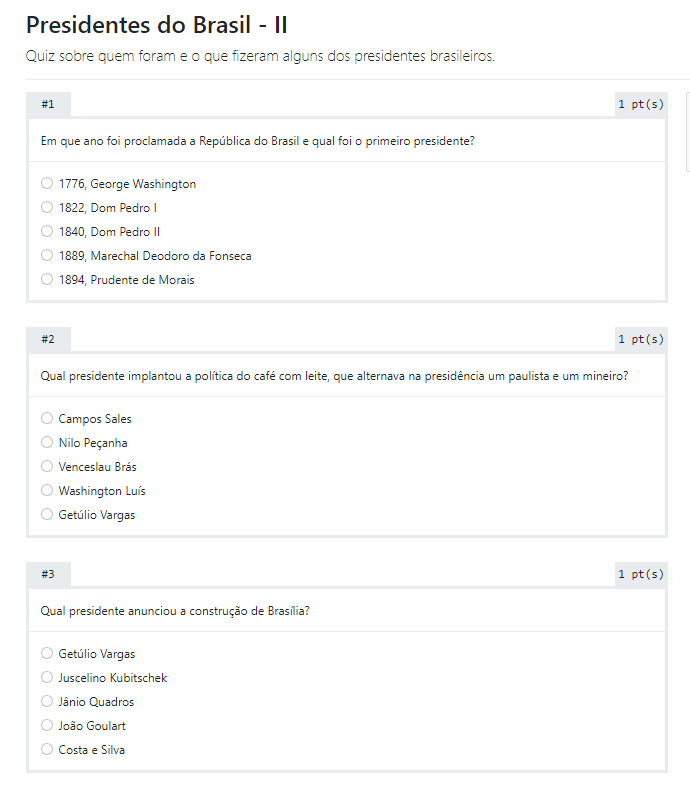Viewport: 690px width, 787px height.
Task: Select Washington Luís option
Action: (47, 490)
